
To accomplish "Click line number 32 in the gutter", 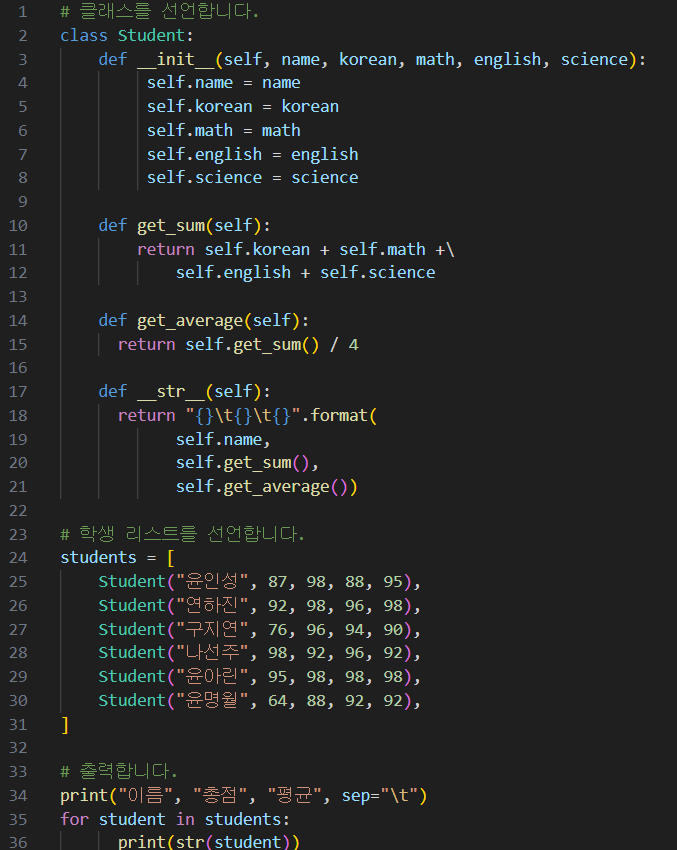I will (x=18, y=748).
